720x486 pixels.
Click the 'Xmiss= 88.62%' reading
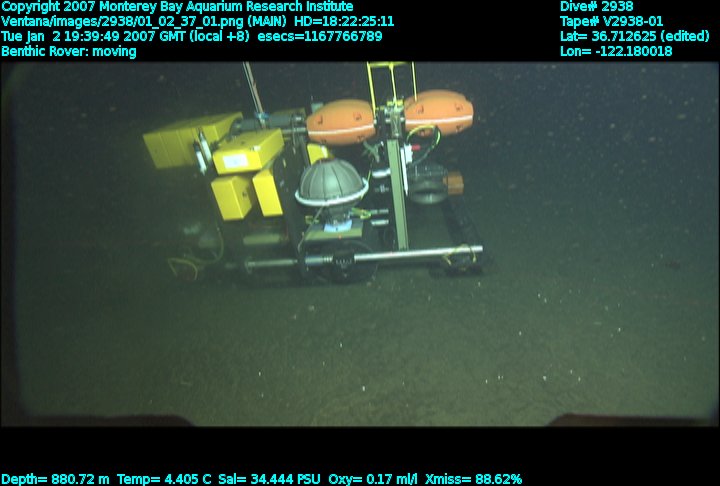[473, 480]
